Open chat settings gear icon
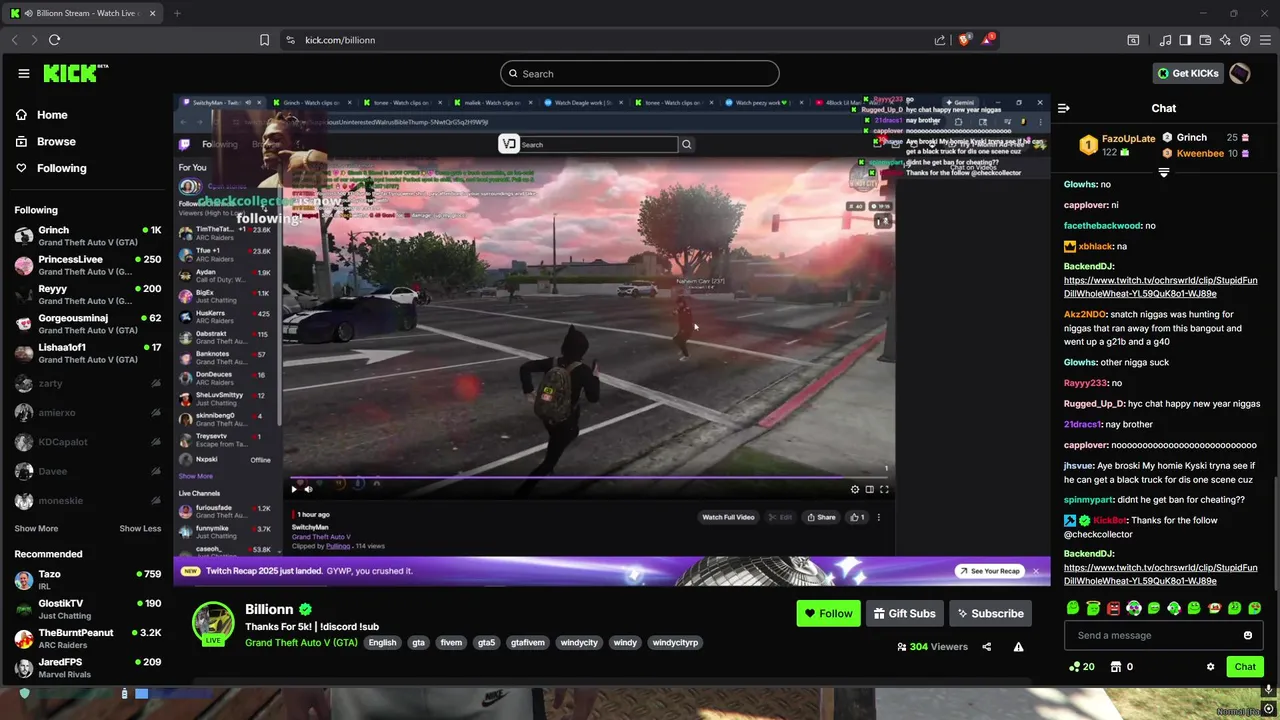This screenshot has height=720, width=1280. [x=1210, y=667]
